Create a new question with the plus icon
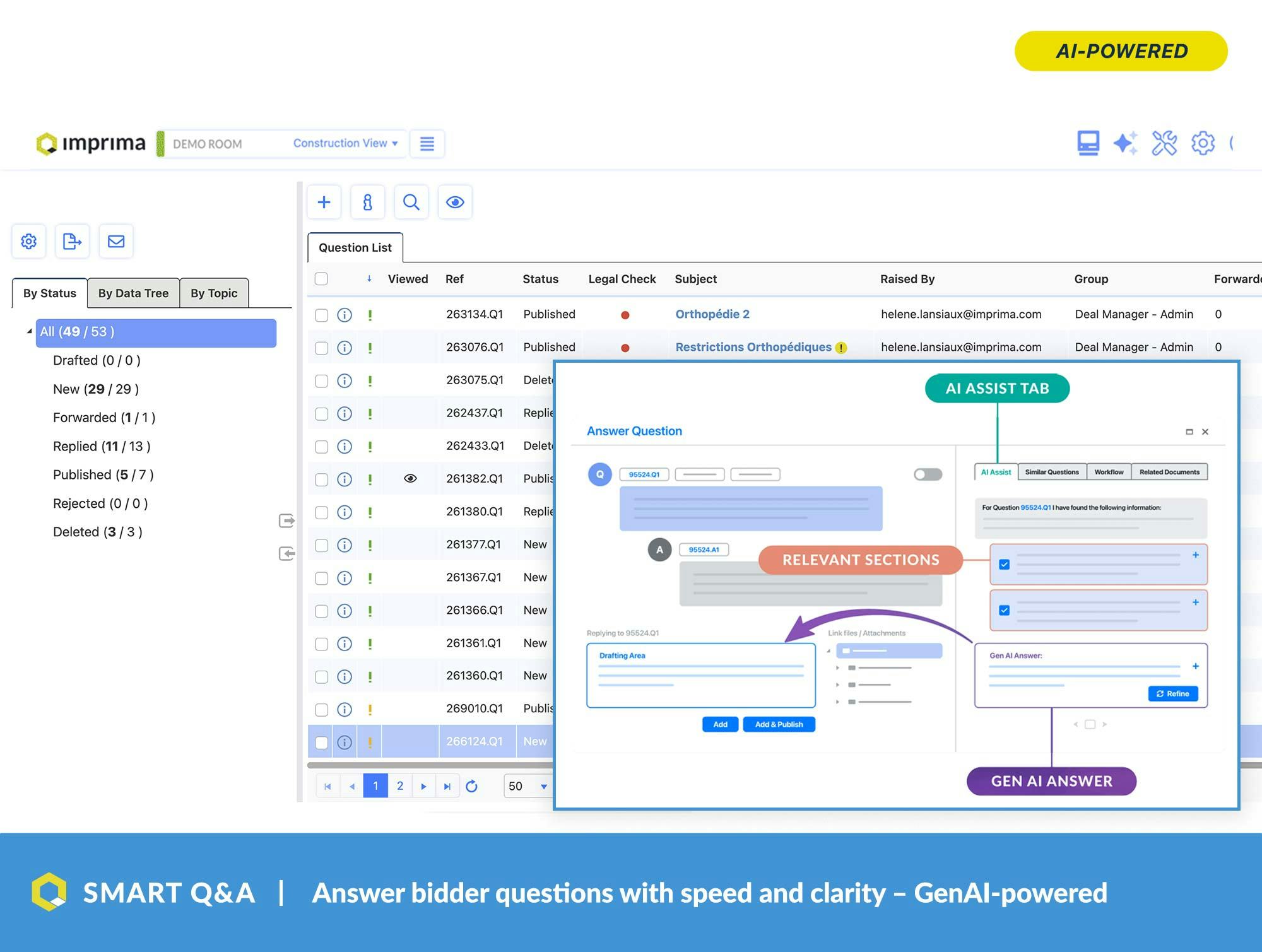The image size is (1262, 952). click(x=324, y=202)
